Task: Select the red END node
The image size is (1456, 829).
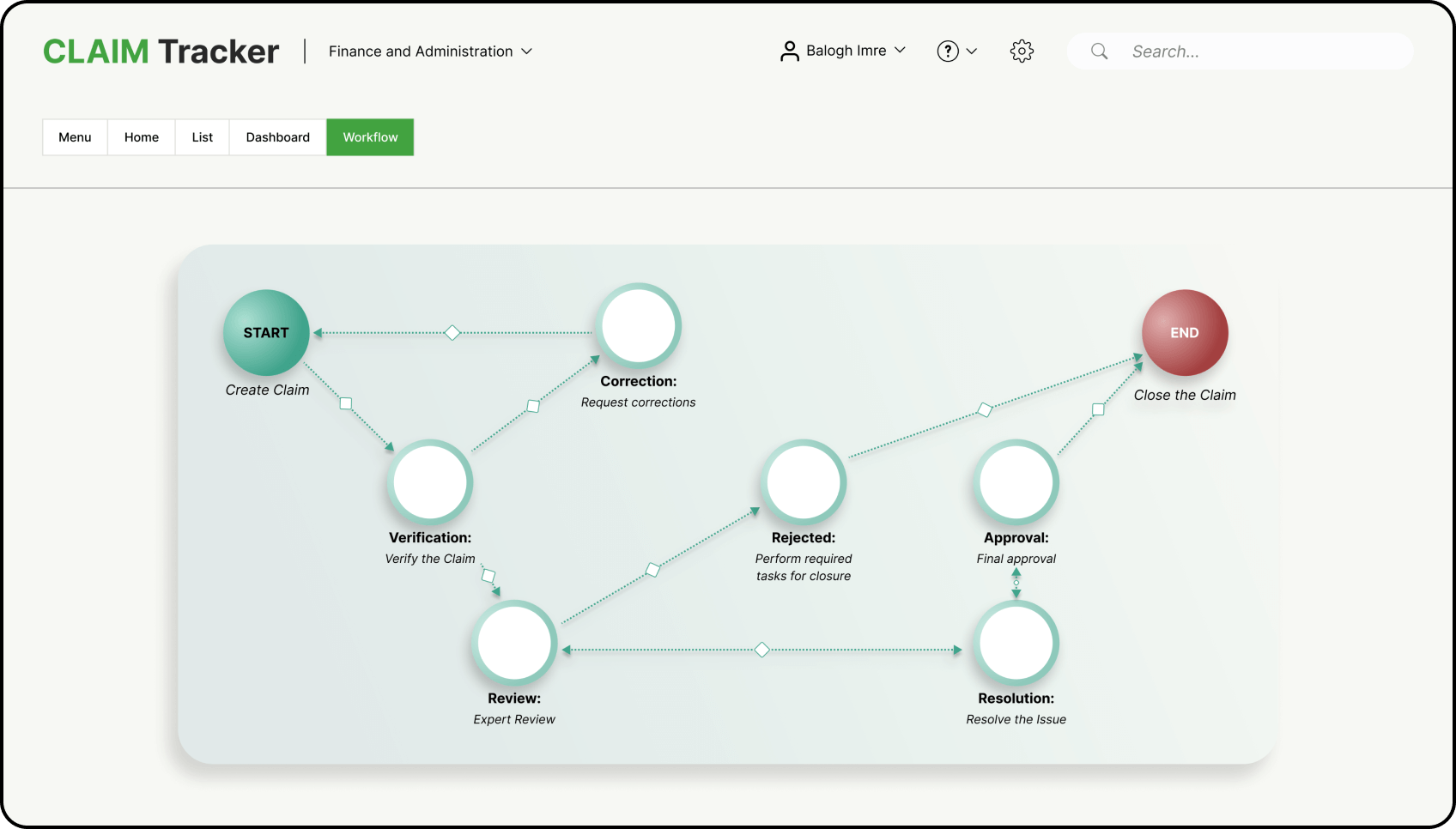Action: 1185,333
